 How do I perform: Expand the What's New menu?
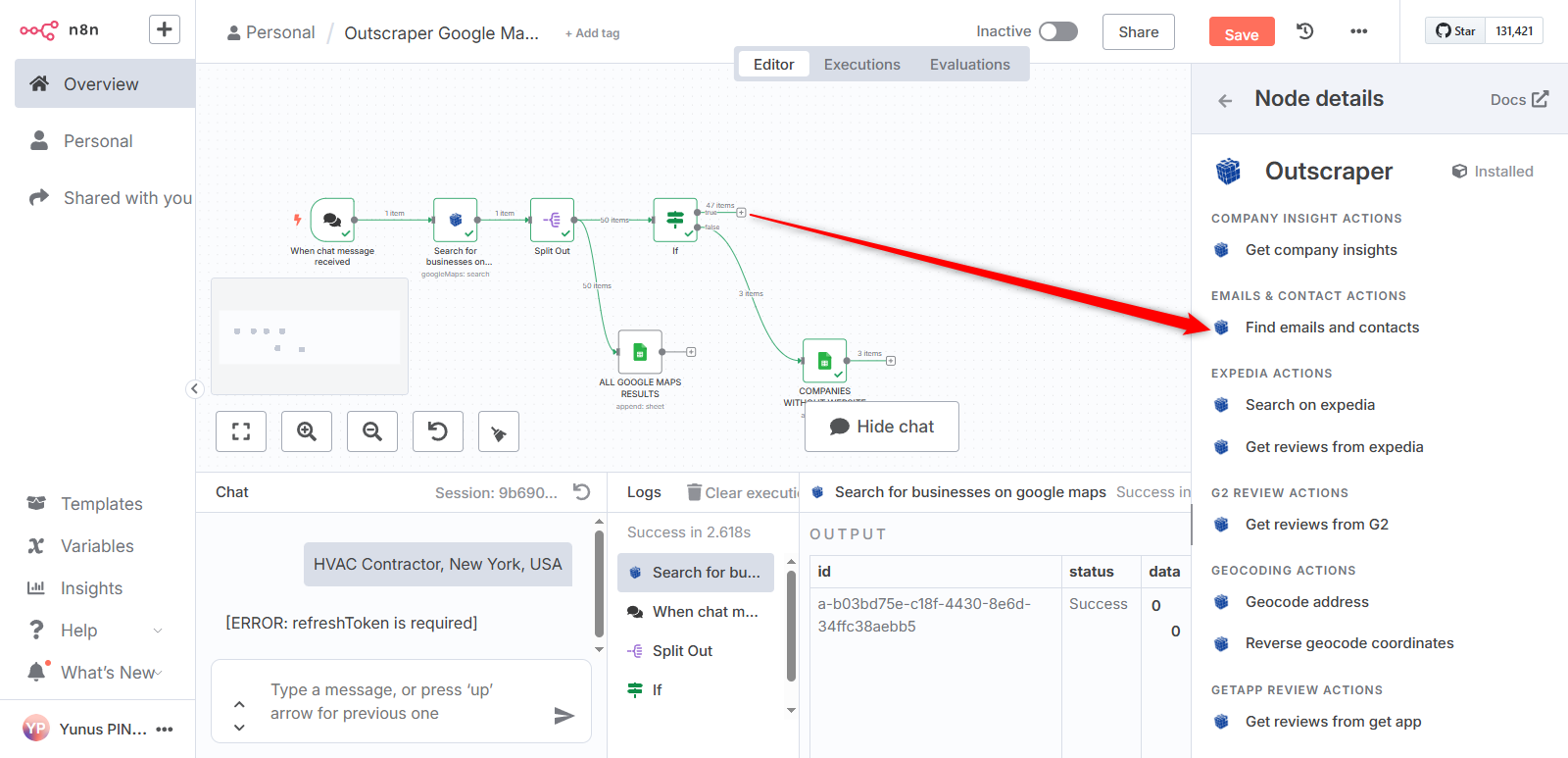98,673
